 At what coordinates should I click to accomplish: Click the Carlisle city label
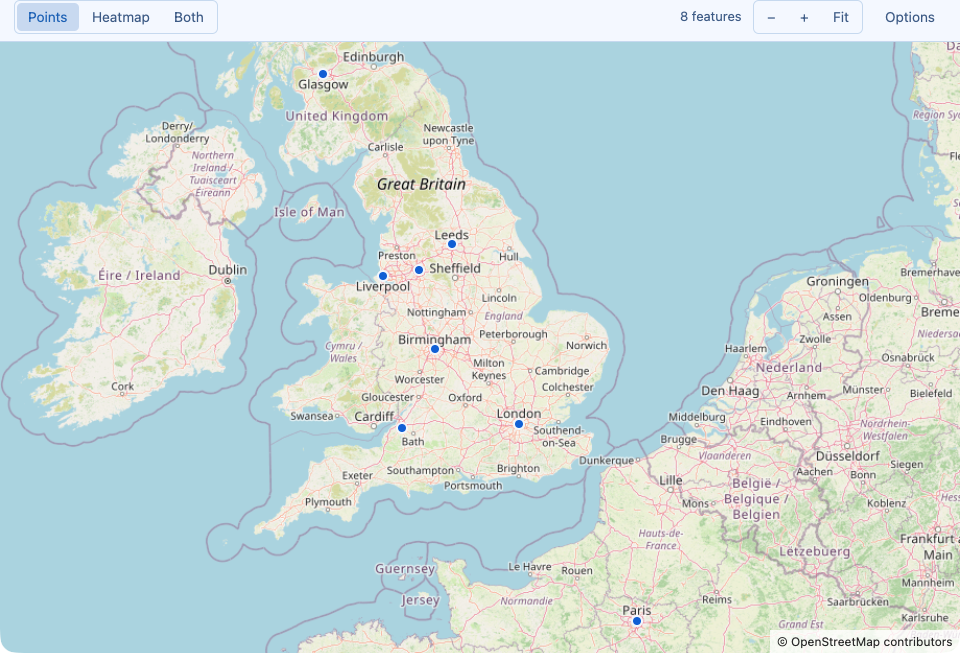(385, 147)
